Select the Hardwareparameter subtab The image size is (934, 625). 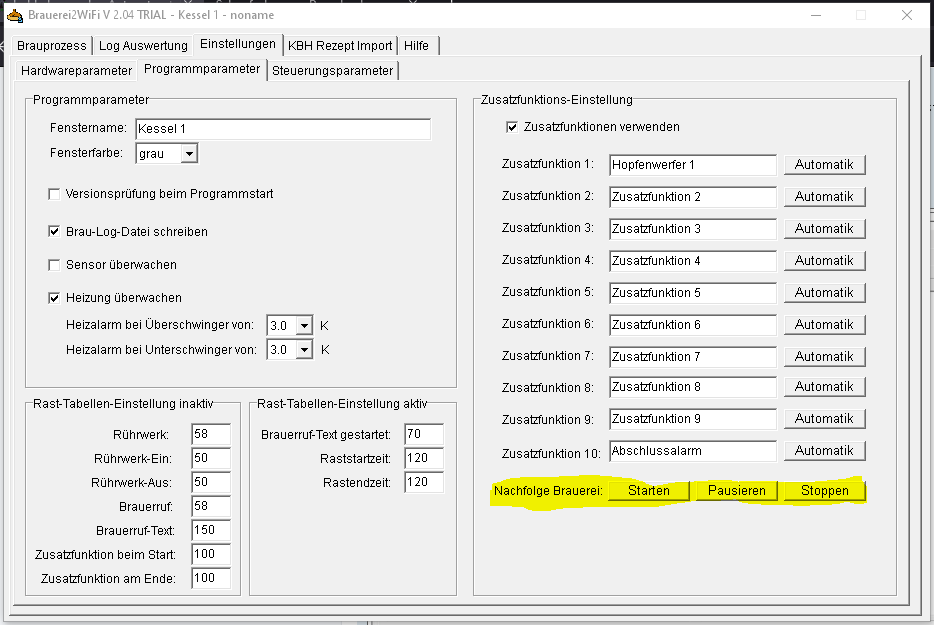pyautogui.click(x=76, y=70)
